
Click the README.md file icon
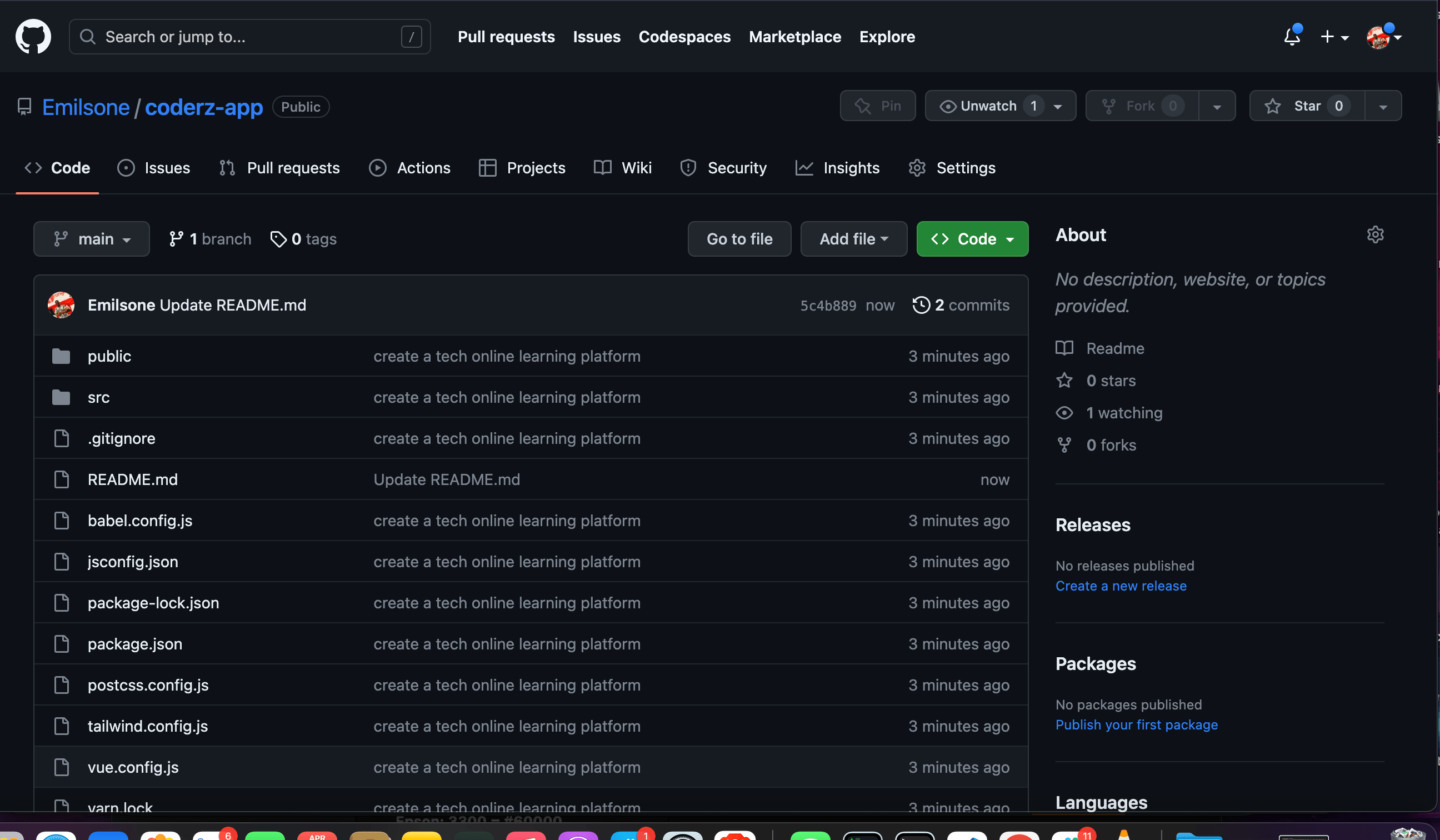point(61,479)
